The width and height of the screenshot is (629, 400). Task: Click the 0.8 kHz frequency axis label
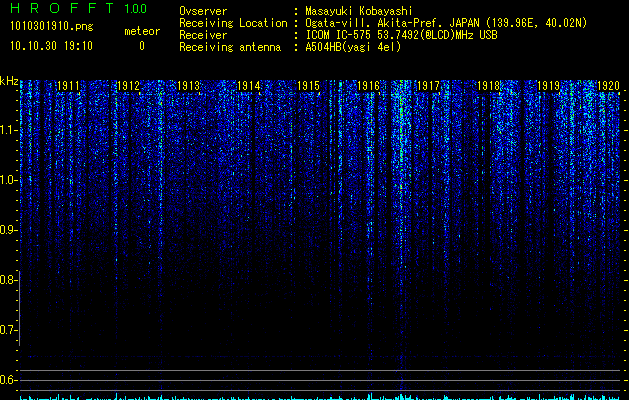point(7,280)
